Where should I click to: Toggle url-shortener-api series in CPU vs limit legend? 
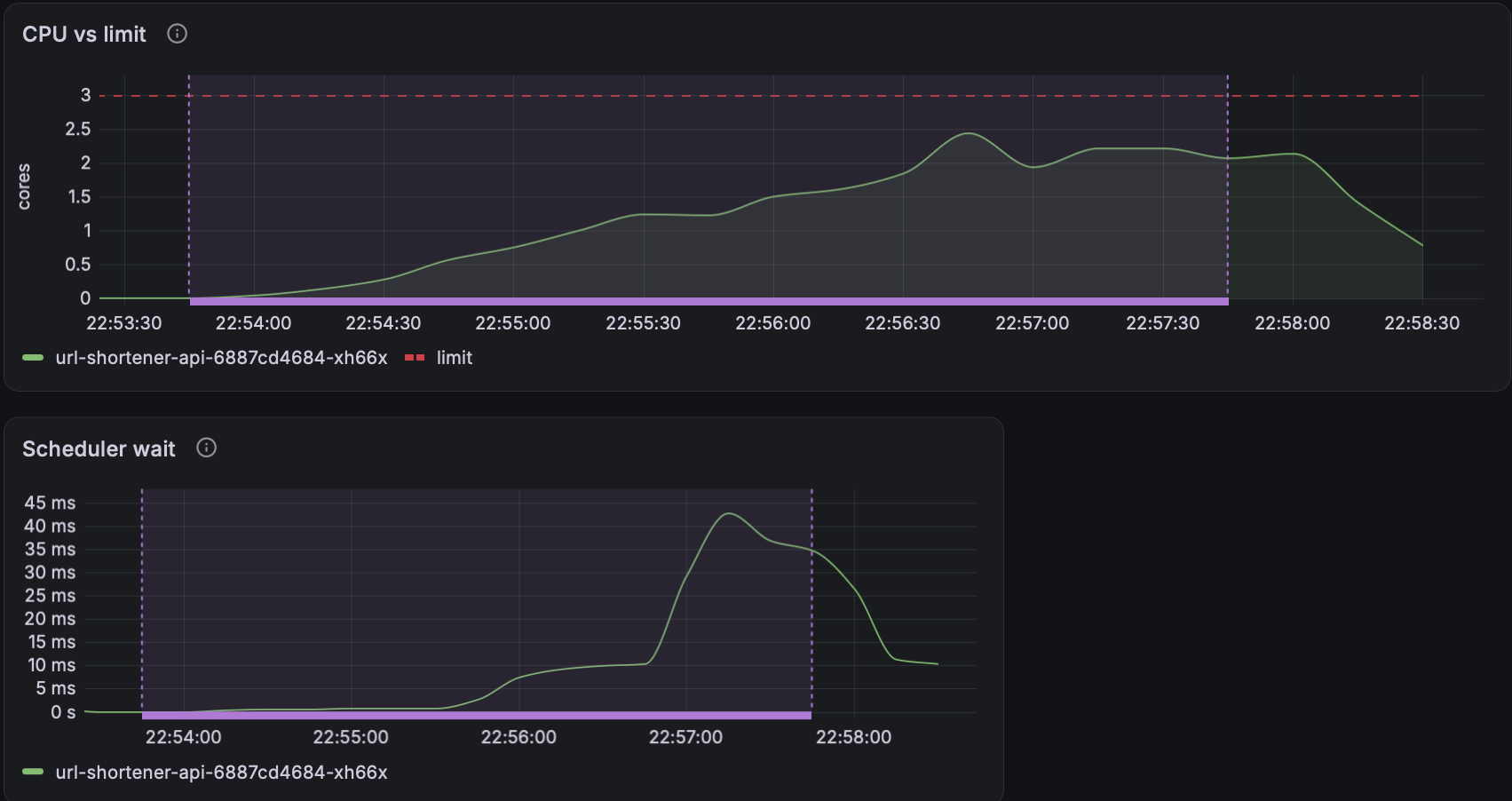point(221,358)
